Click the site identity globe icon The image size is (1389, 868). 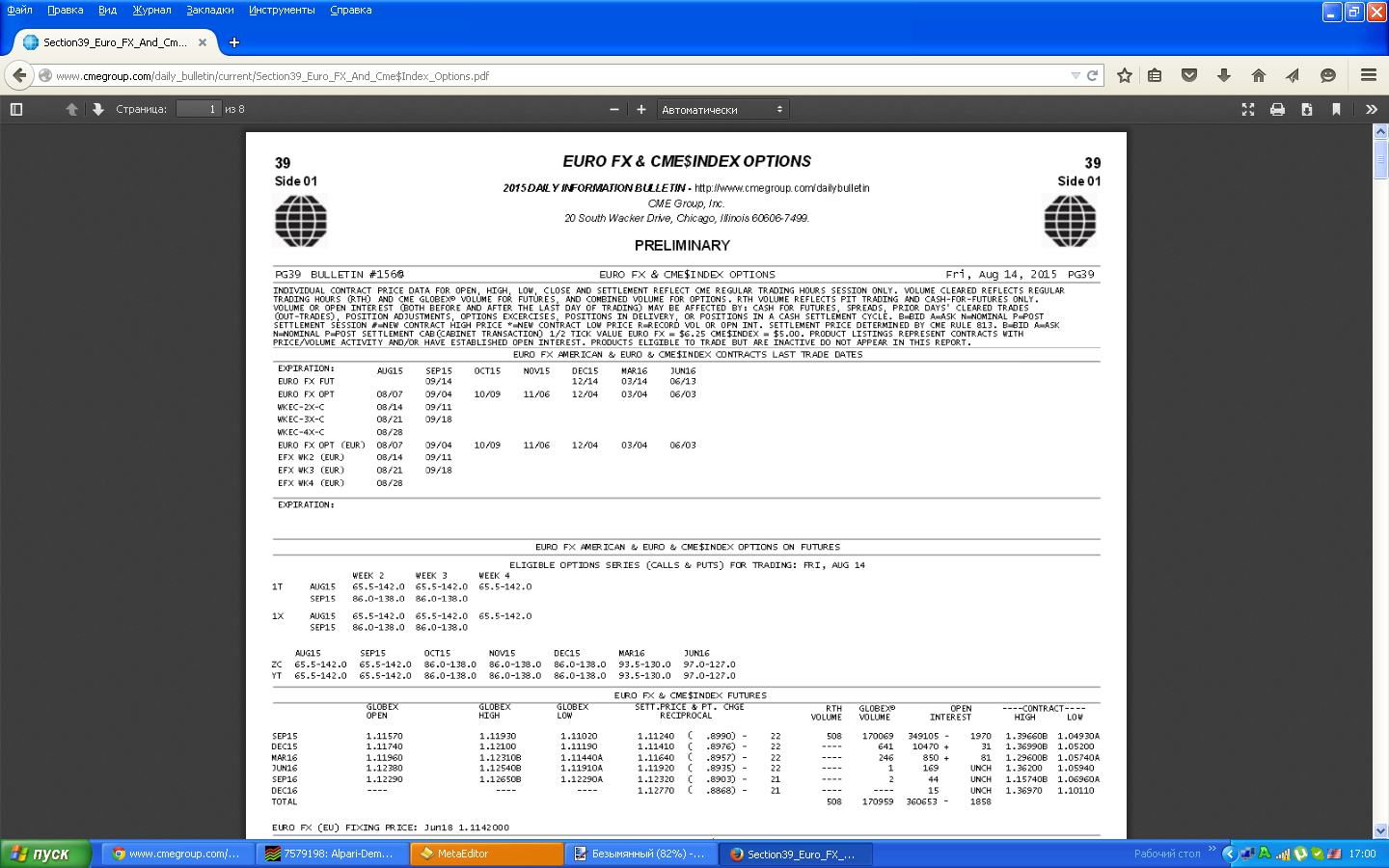pyautogui.click(x=45, y=75)
